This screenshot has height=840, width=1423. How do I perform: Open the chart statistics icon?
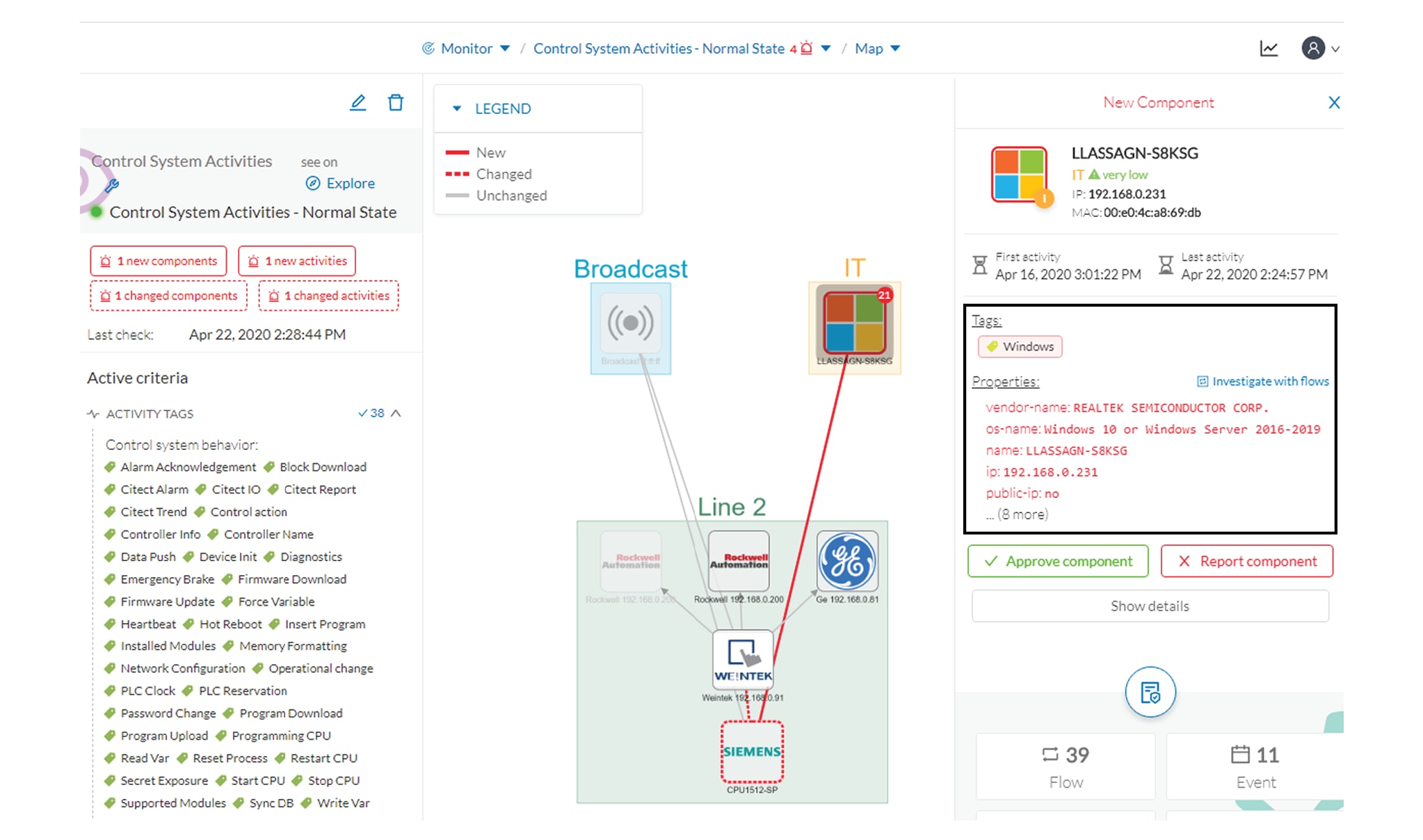[1269, 49]
